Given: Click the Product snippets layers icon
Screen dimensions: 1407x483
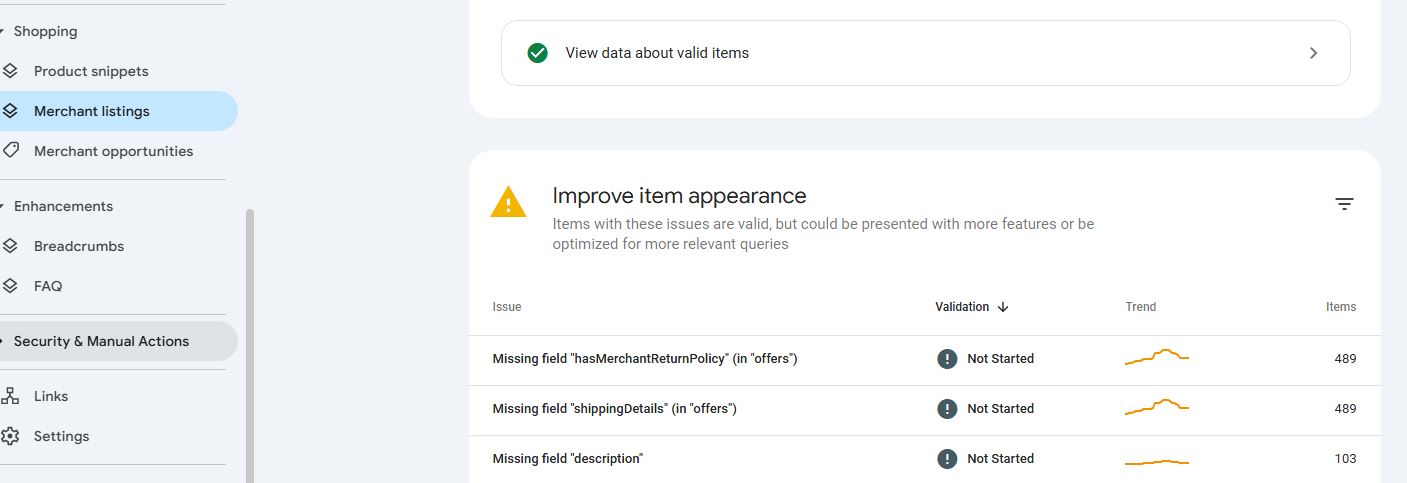Looking at the screenshot, I should (x=10, y=71).
